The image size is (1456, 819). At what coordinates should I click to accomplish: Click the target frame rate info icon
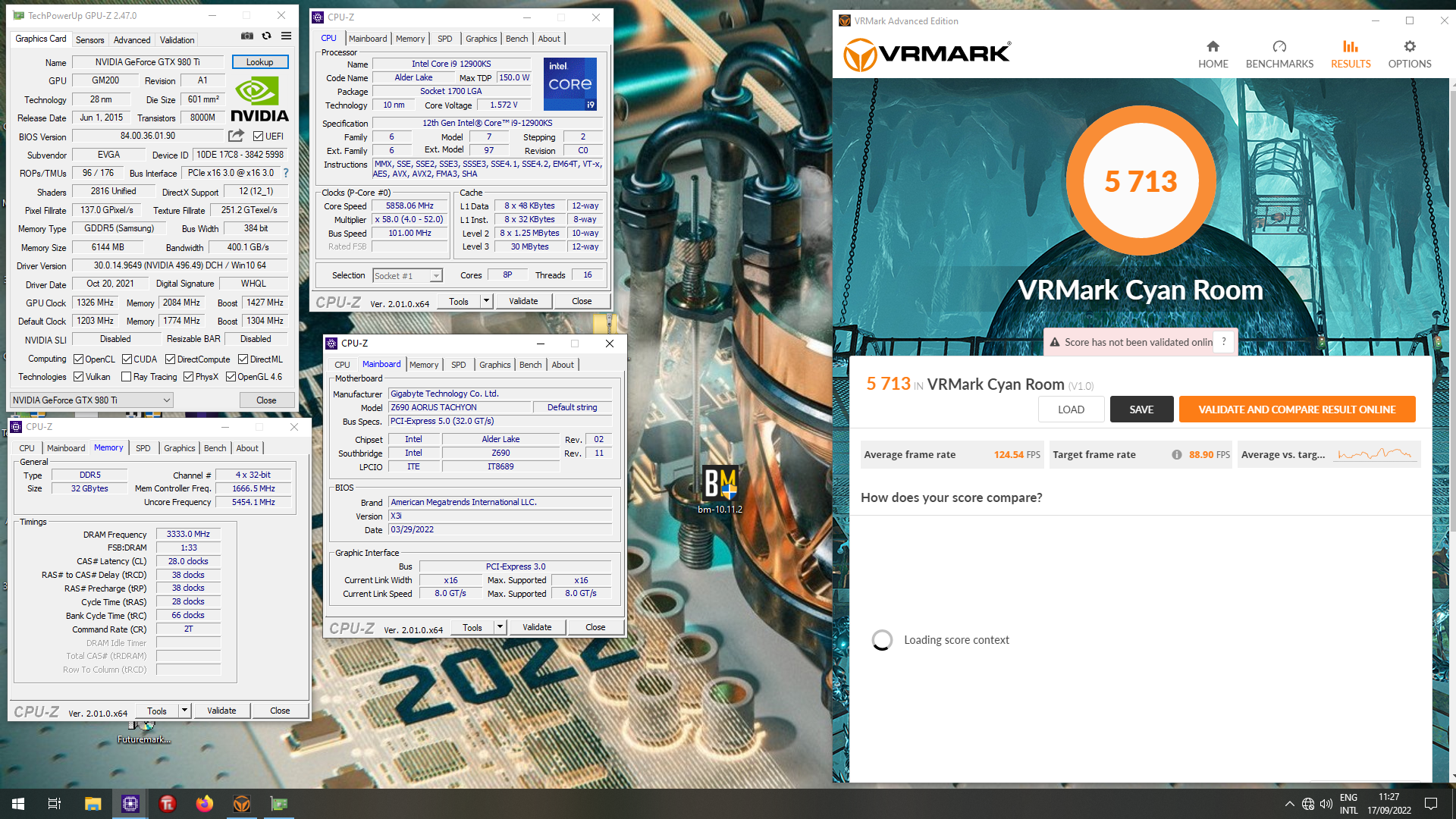[x=1176, y=455]
